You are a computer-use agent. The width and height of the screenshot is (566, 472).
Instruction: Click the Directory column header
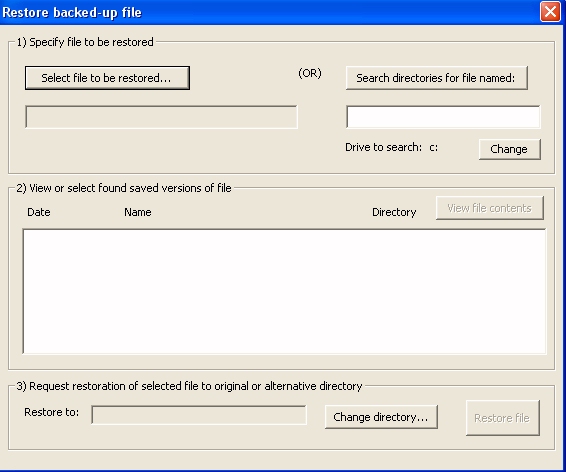click(x=394, y=212)
